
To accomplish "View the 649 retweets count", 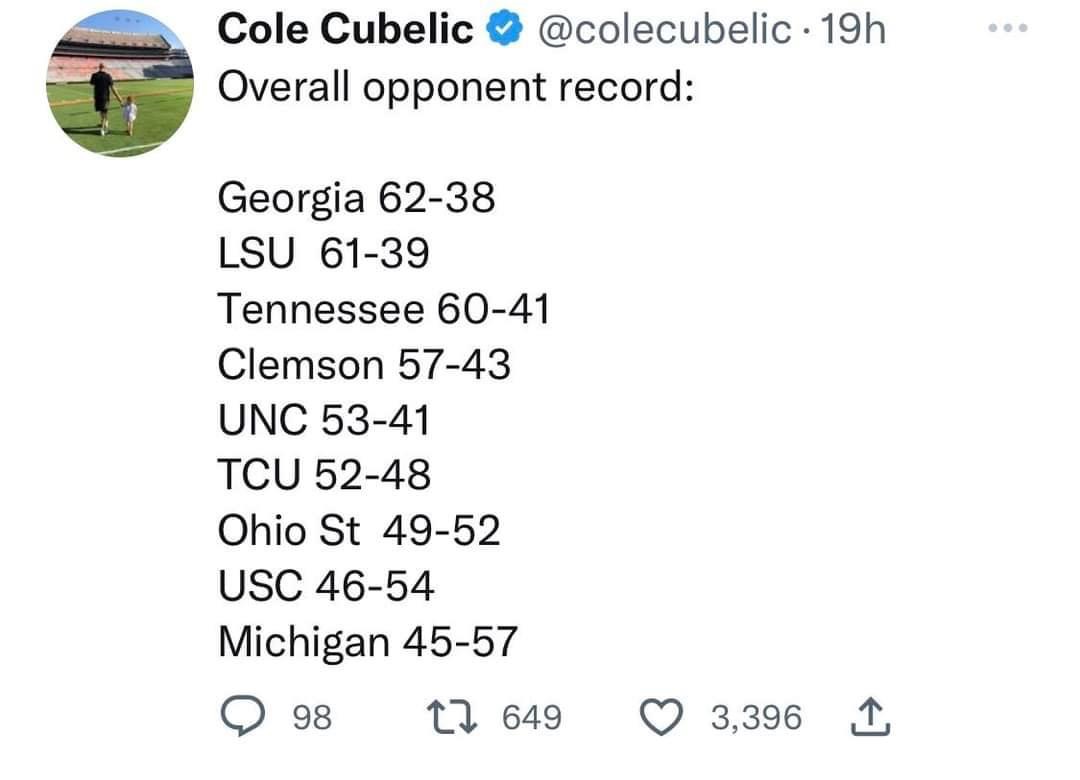I will (532, 717).
